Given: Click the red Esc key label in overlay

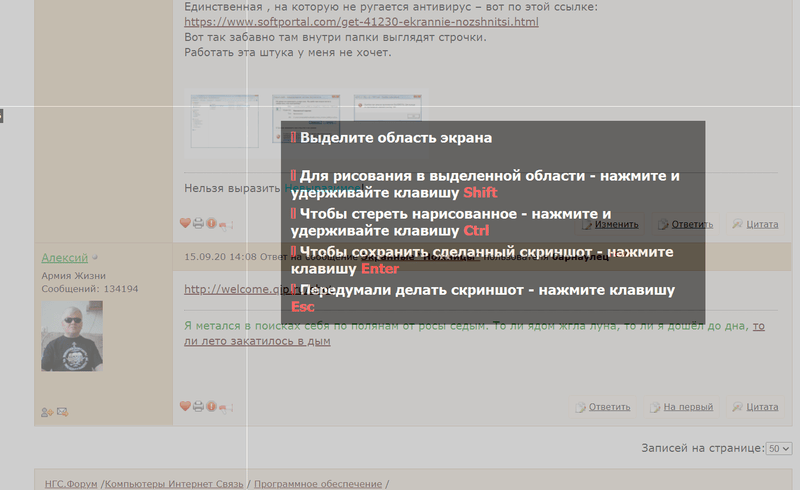Looking at the screenshot, I should [x=303, y=307].
